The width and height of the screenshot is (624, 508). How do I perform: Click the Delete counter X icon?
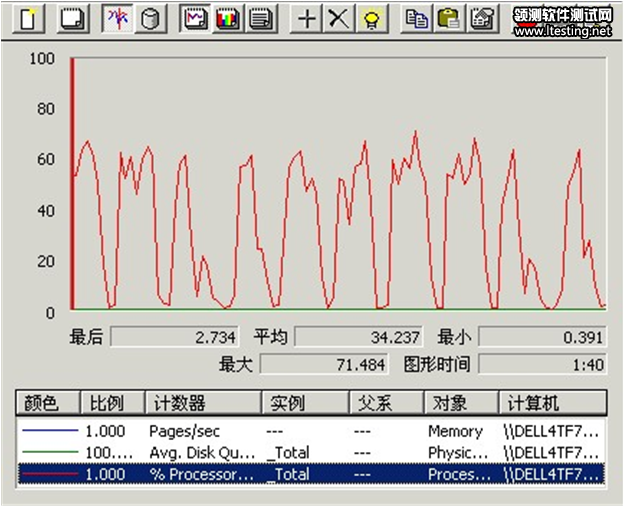339,19
